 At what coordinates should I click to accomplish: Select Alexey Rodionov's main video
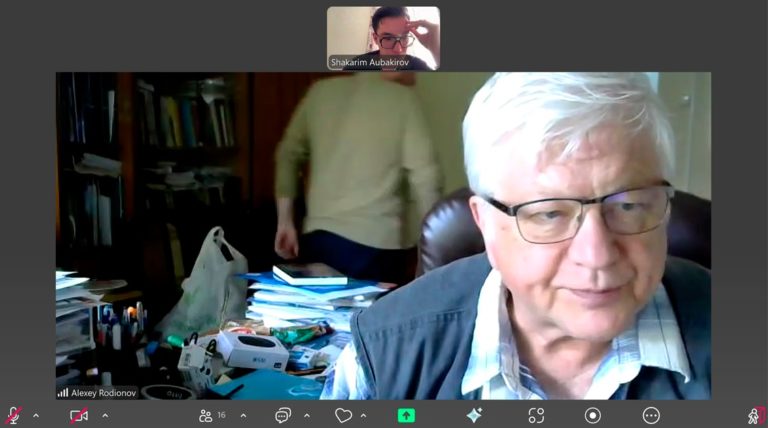tap(384, 236)
